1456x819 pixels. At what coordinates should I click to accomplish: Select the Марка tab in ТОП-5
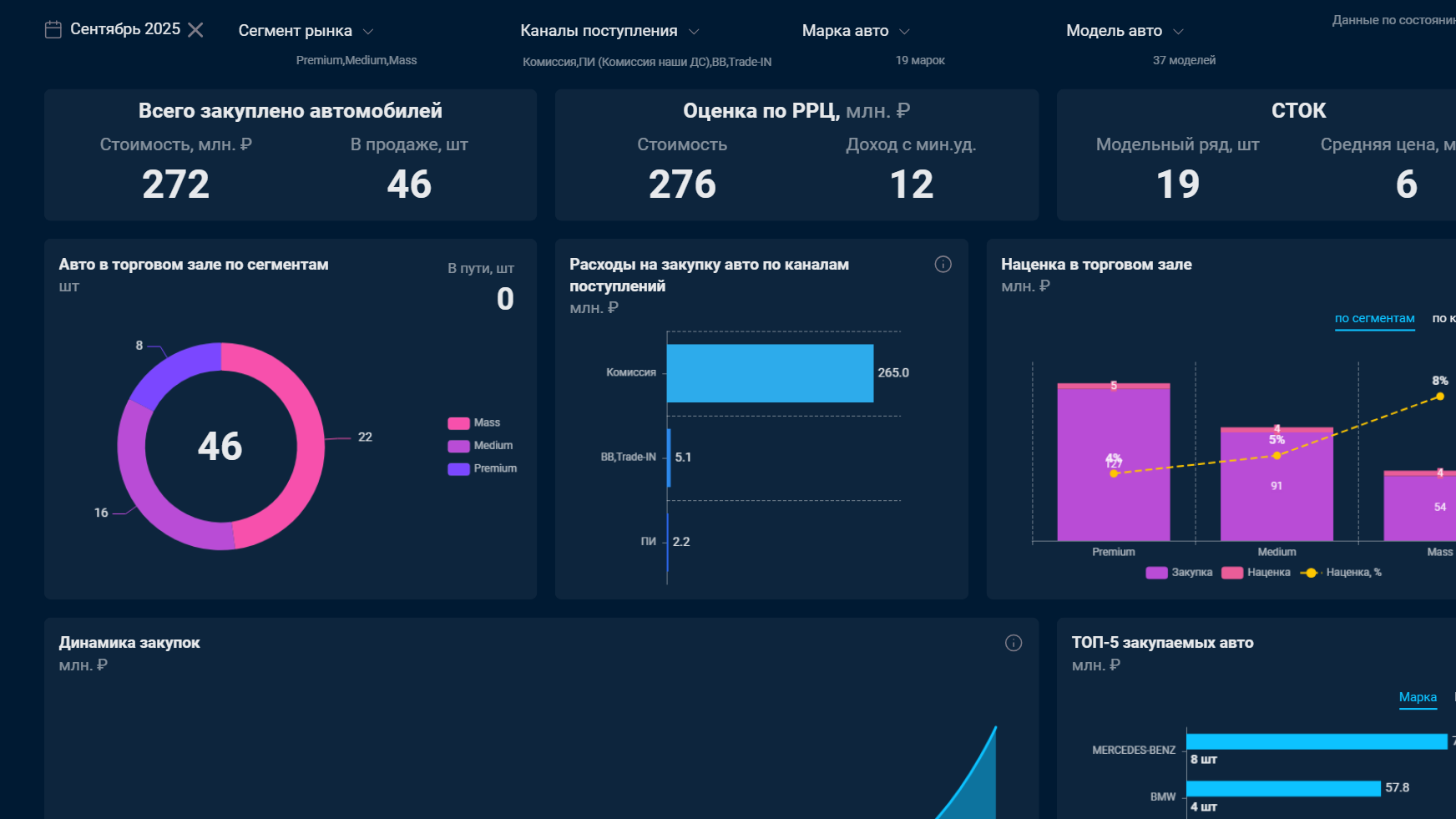[1418, 698]
